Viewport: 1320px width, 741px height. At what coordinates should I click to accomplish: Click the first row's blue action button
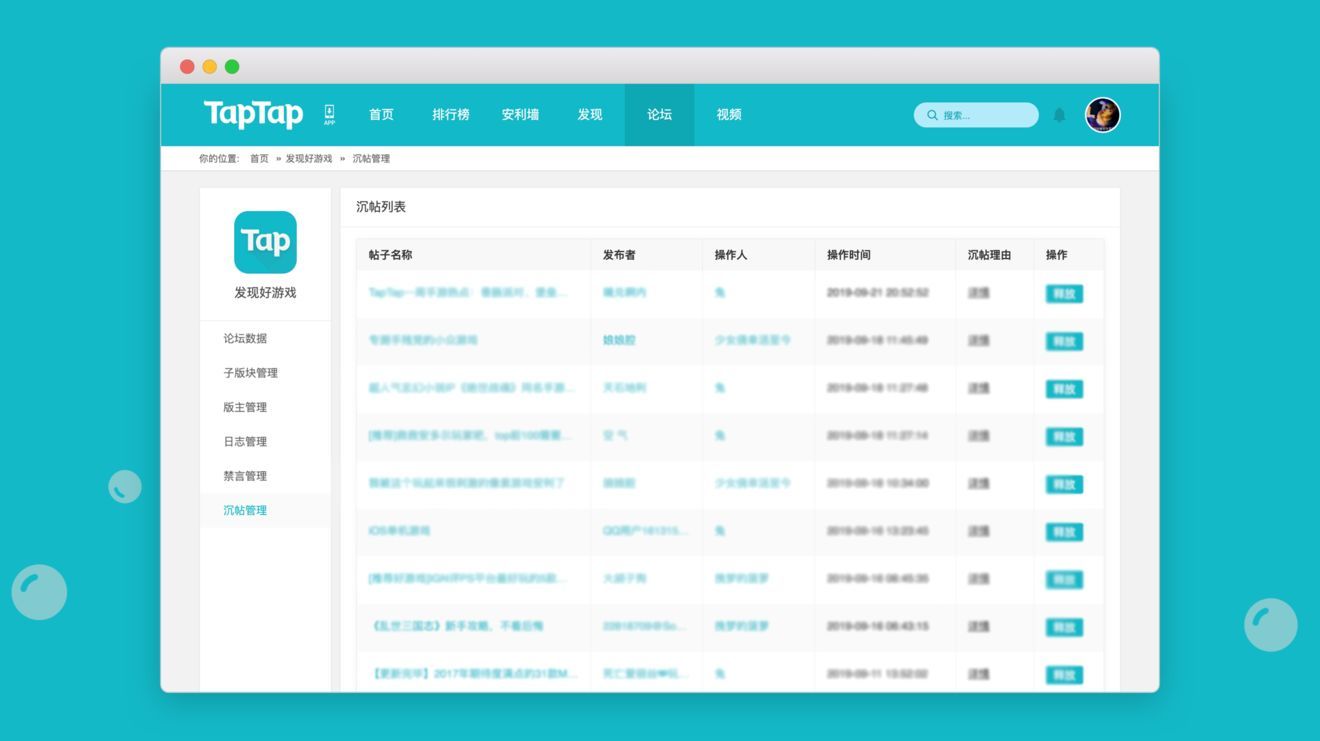1064,293
